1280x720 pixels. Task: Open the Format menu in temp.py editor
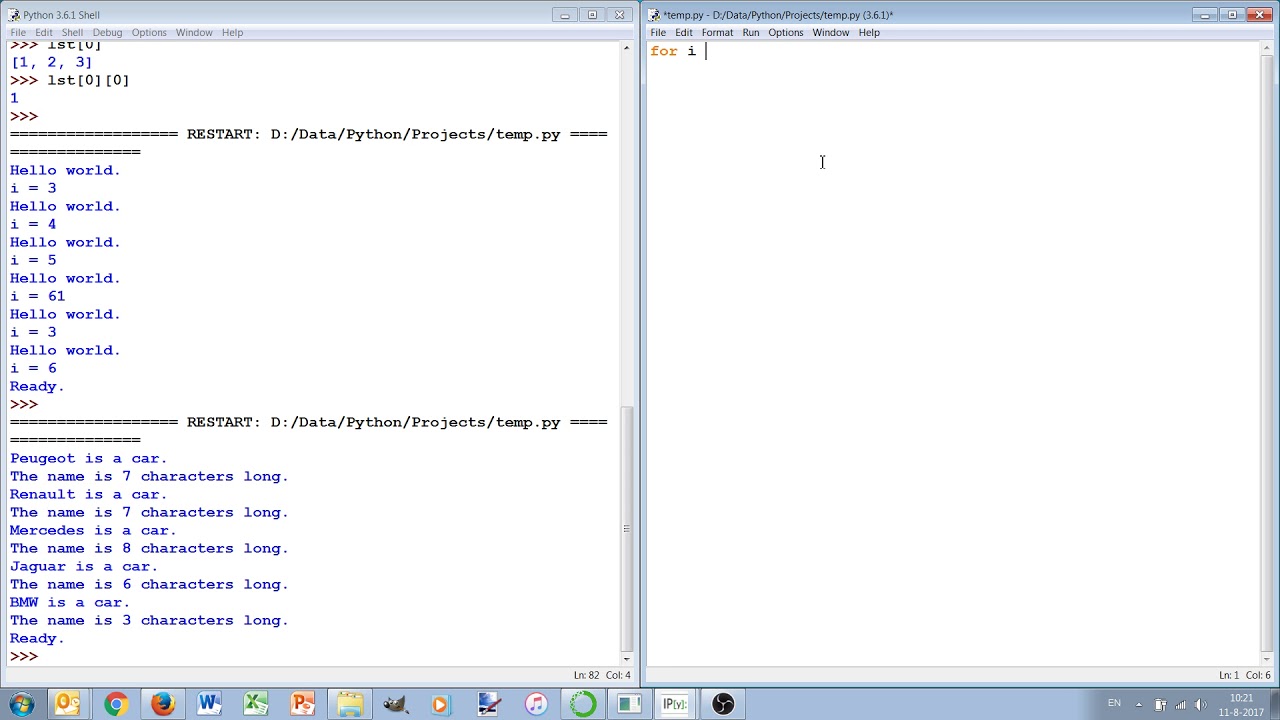(x=717, y=32)
